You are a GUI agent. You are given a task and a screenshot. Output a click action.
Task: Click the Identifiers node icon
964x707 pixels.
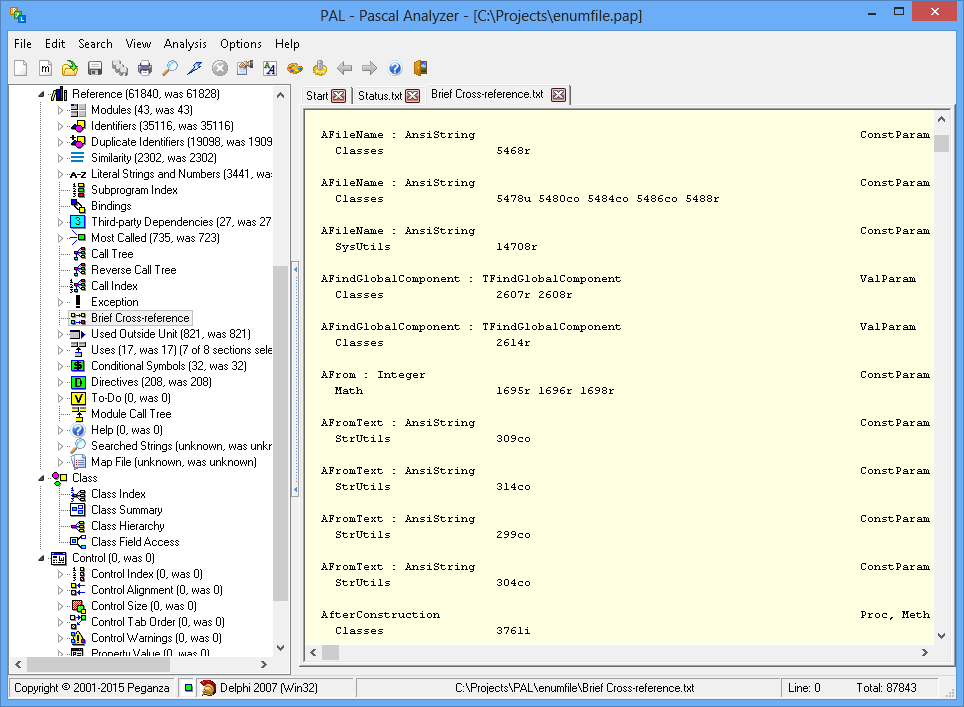[x=78, y=126]
